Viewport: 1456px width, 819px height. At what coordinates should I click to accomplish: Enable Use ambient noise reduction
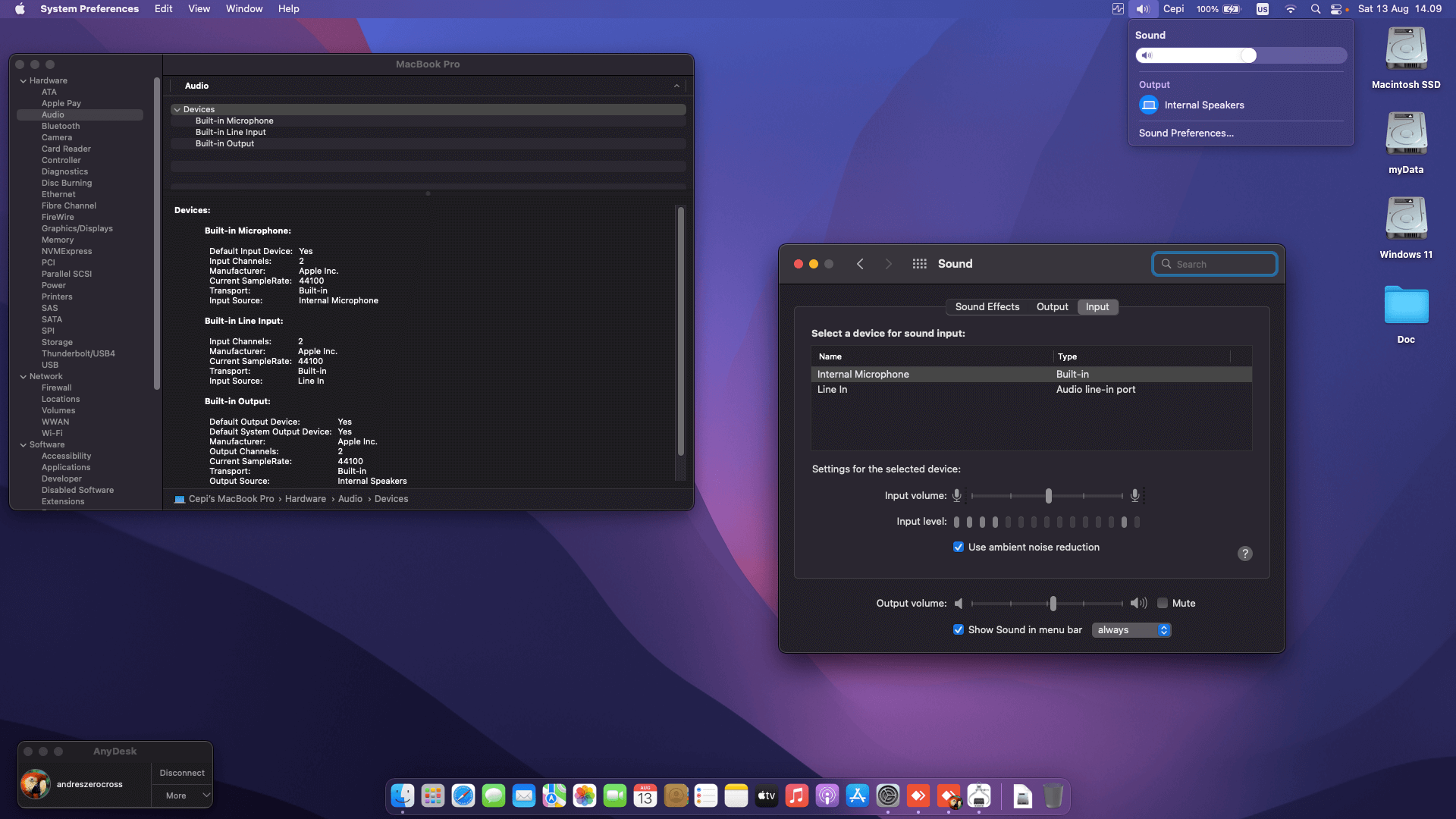(959, 547)
